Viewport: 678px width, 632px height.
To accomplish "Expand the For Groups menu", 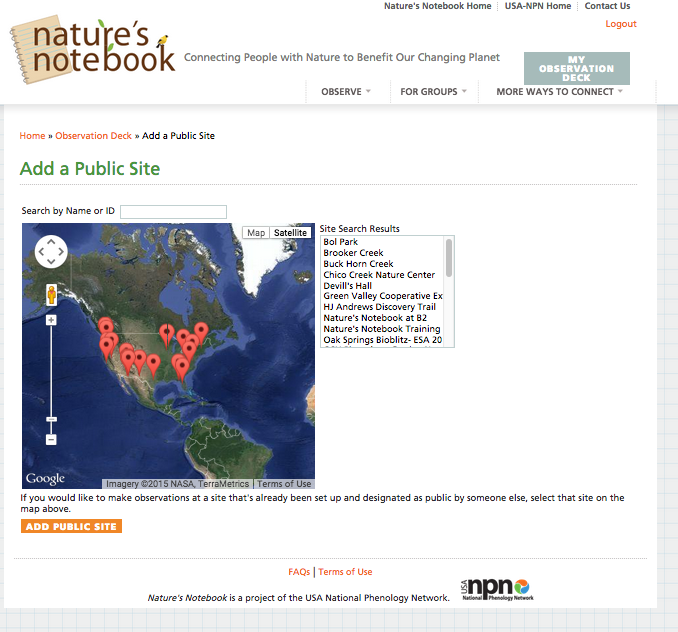I will point(433,92).
